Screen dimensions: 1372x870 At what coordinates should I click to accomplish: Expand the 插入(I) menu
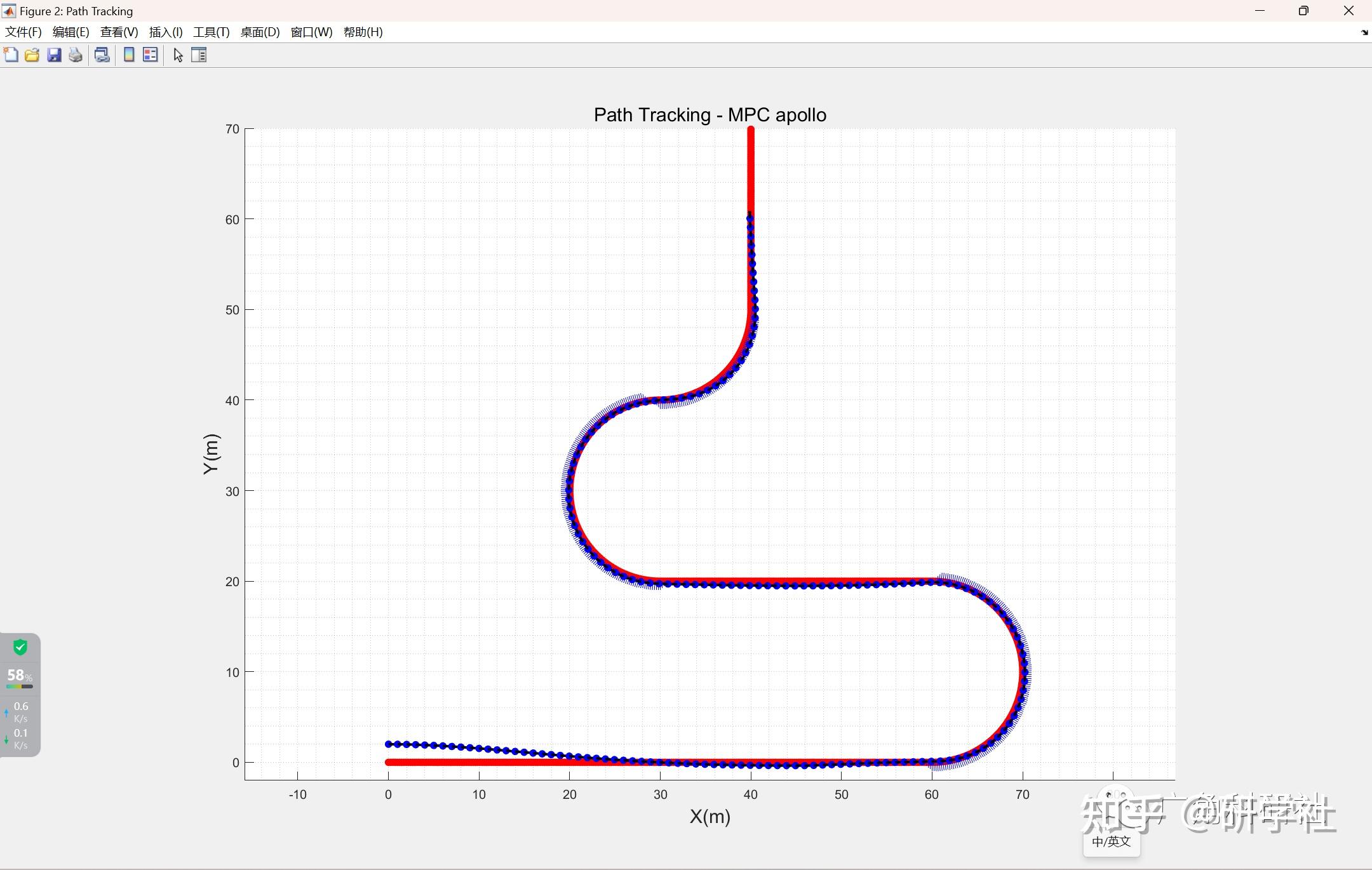(x=166, y=32)
